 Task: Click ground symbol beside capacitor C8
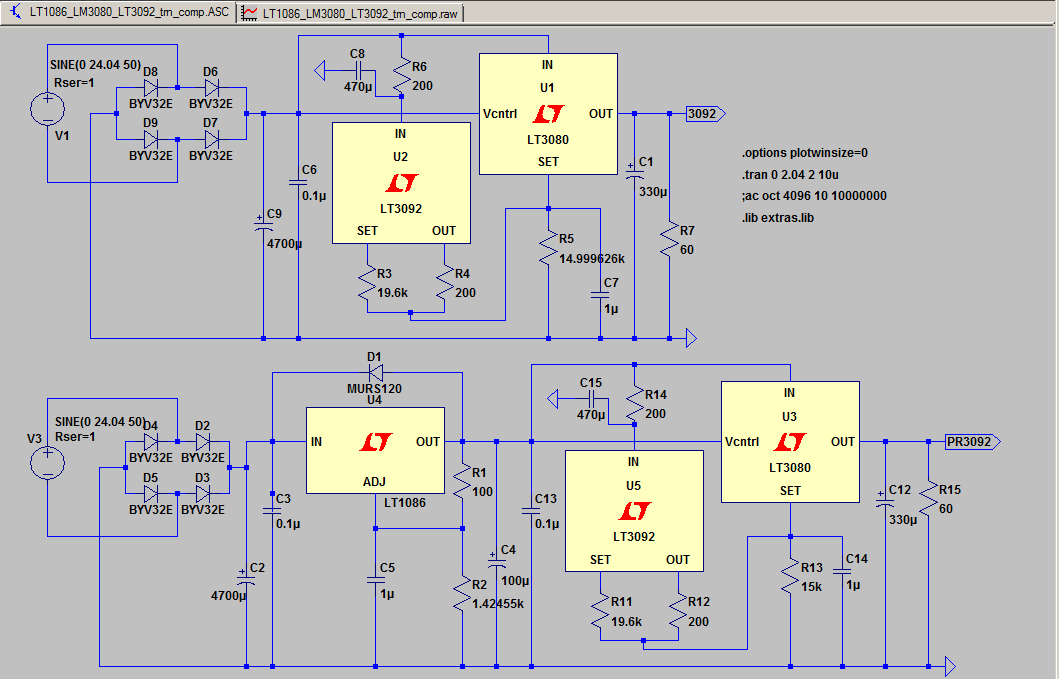coord(319,70)
